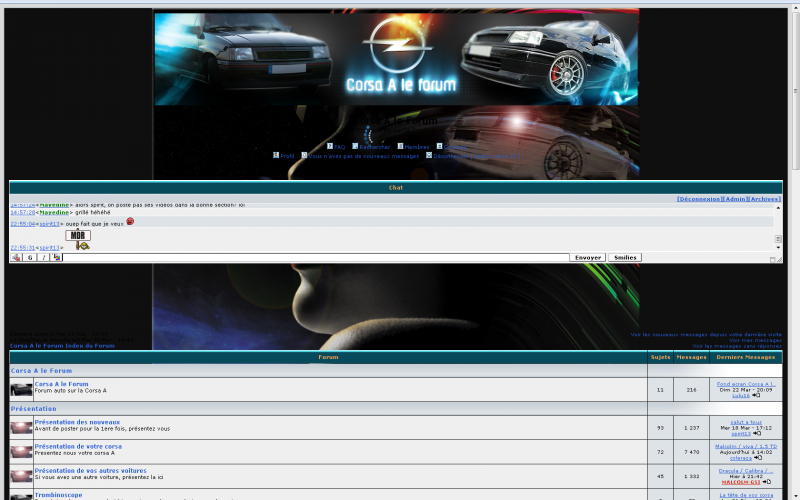Click the Rechercher search icon
This screenshot has width=800, height=500.
pyautogui.click(x=355, y=146)
